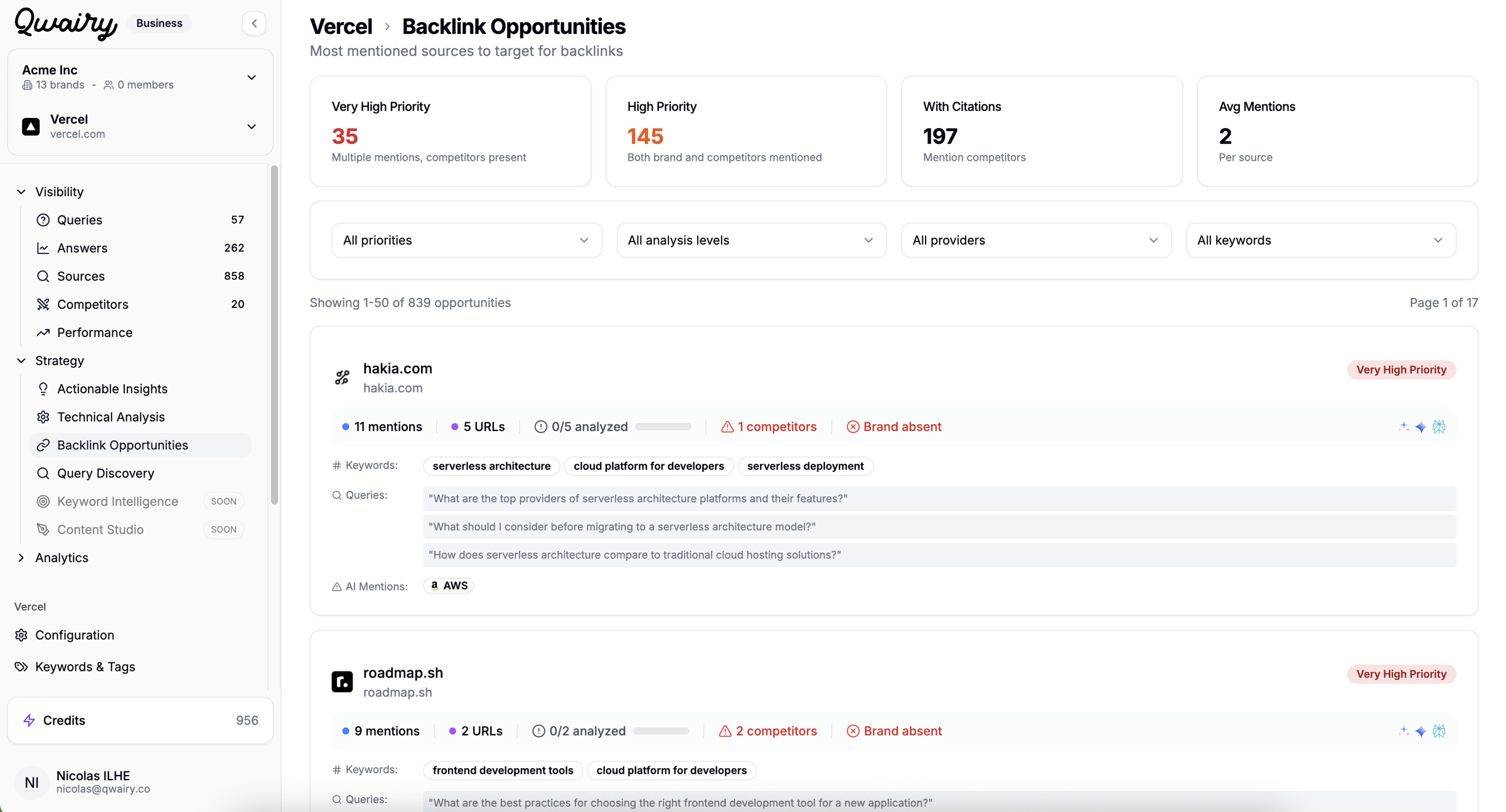
Task: Expand the Analytics section
Action: [21, 558]
